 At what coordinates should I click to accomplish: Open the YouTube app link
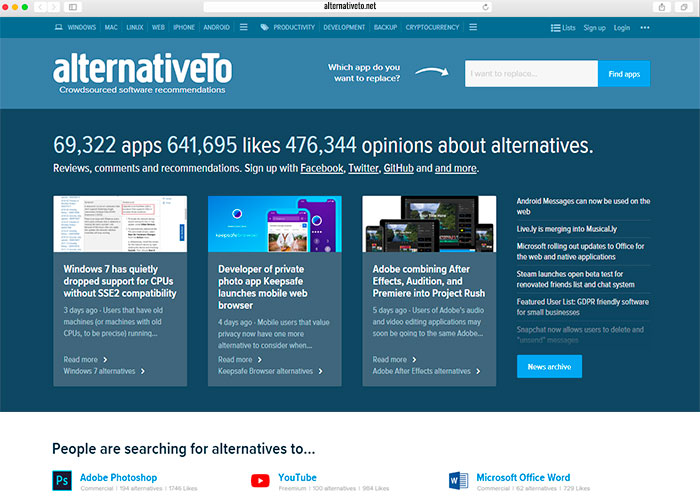(297, 477)
